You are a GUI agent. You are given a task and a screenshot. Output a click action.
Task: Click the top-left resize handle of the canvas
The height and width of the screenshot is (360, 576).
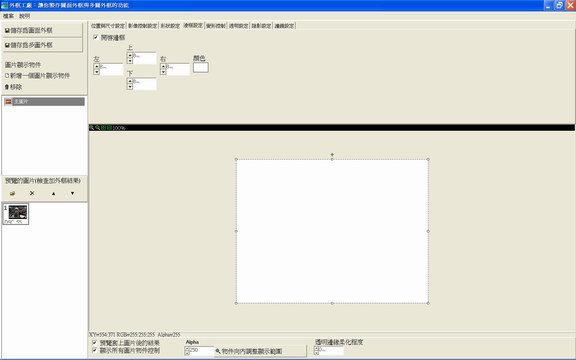point(236,159)
